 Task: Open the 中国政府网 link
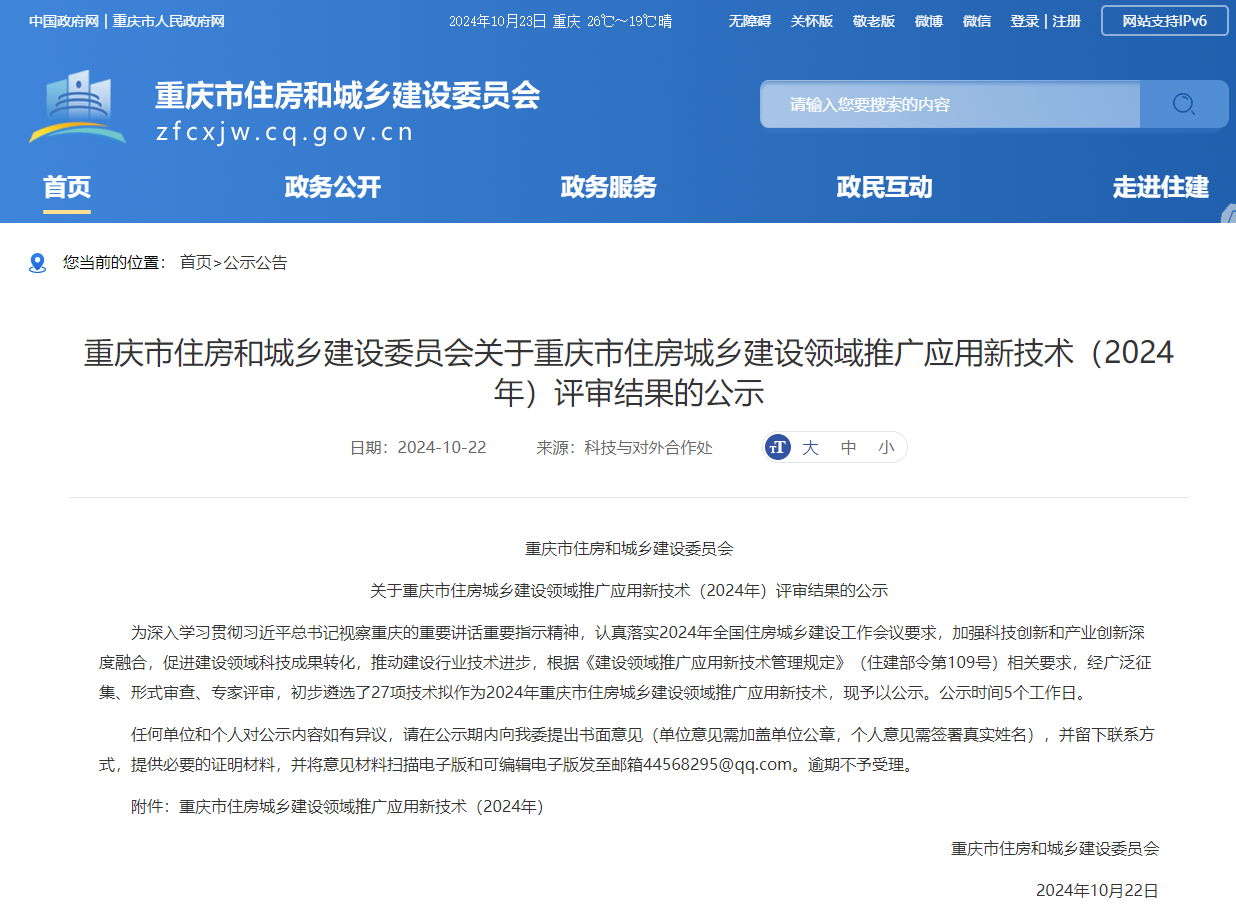63,21
